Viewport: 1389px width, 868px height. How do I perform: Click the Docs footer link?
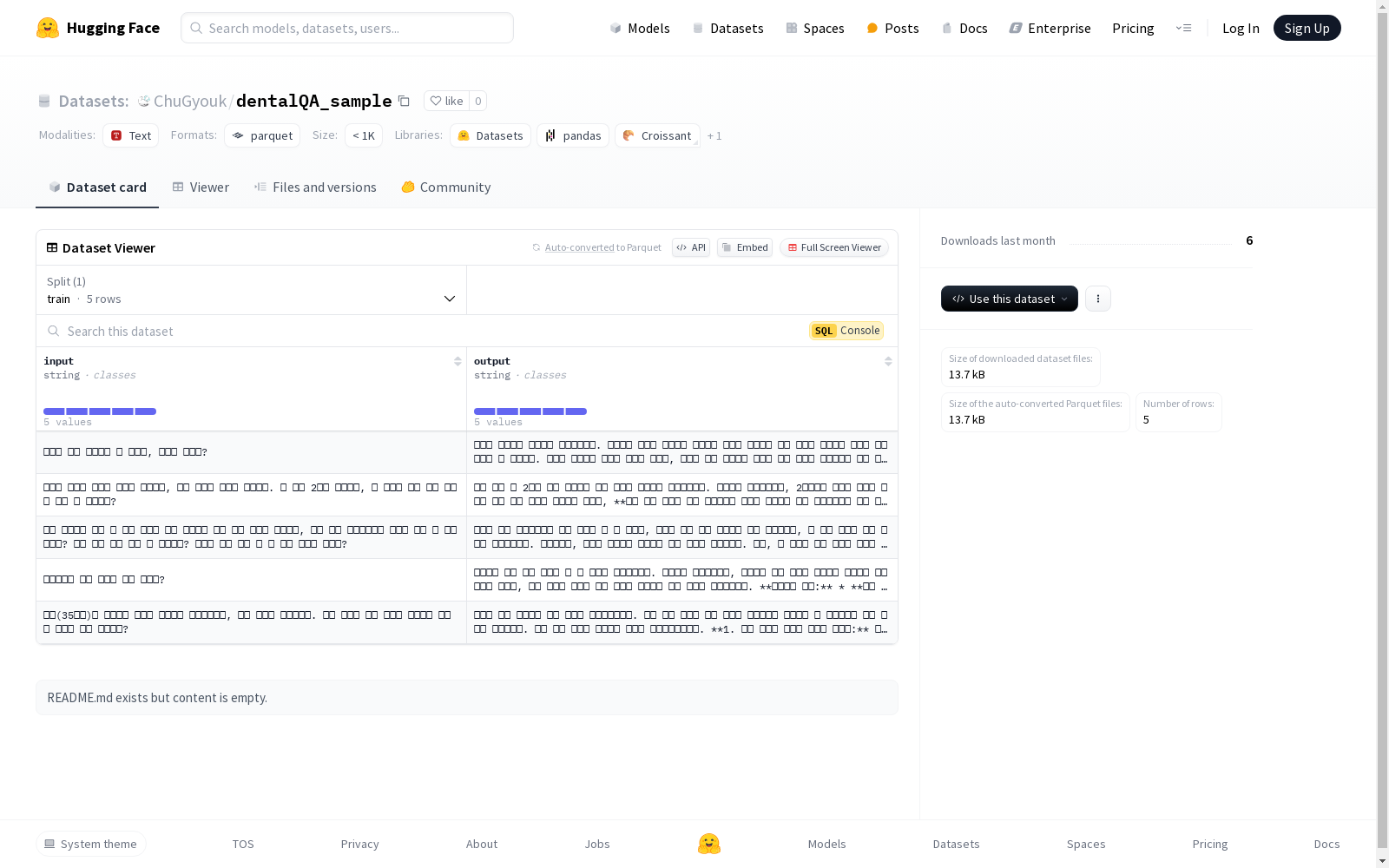coord(1326,844)
